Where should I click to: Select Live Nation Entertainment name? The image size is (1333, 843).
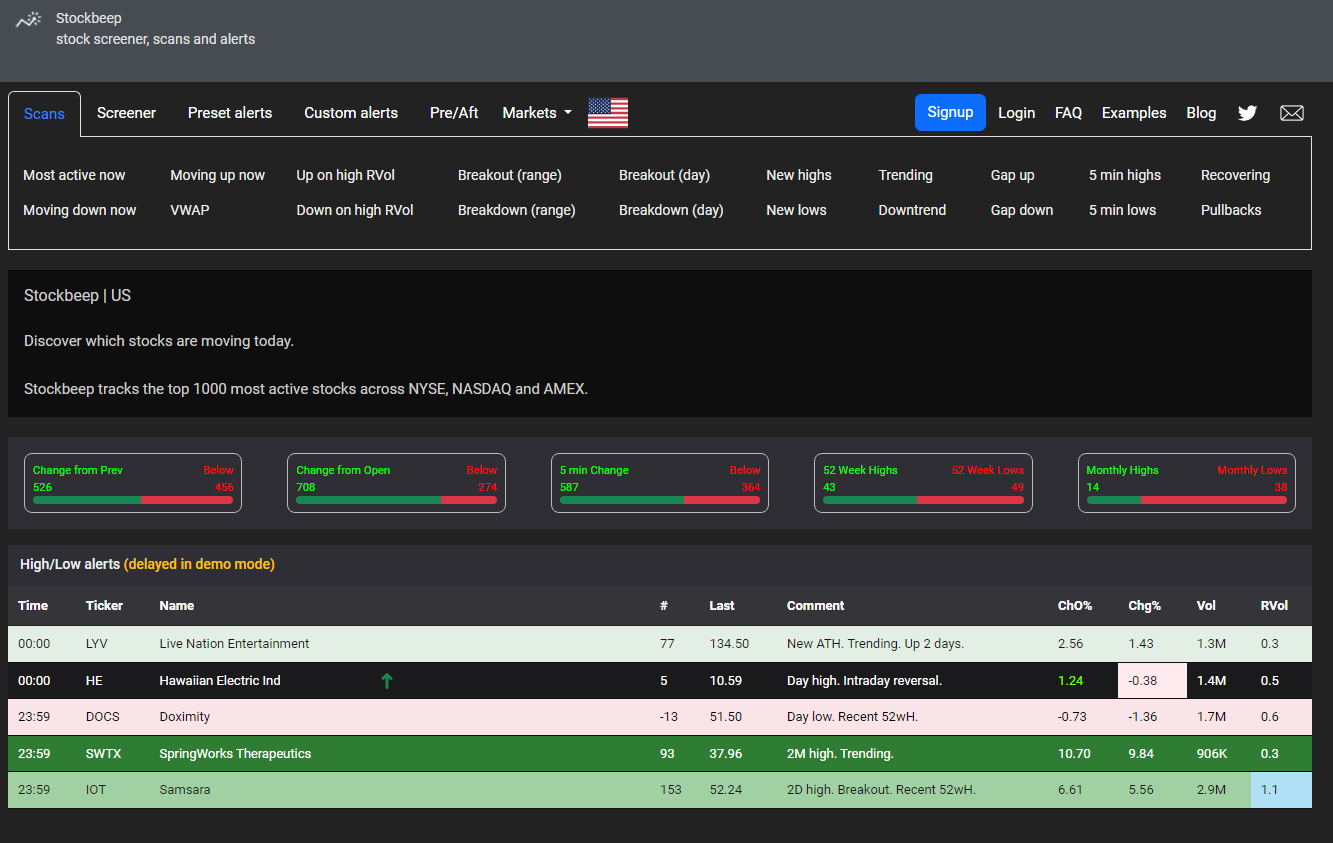[234, 644]
